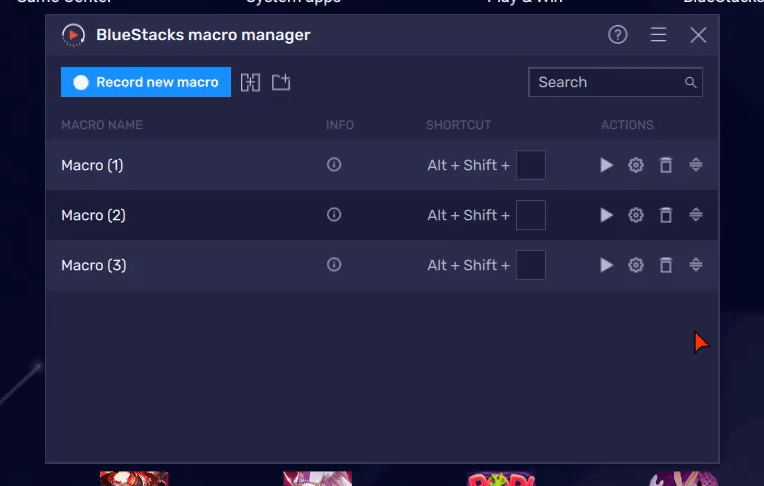Open the hamburger menu icon
The width and height of the screenshot is (764, 486).
click(x=658, y=35)
